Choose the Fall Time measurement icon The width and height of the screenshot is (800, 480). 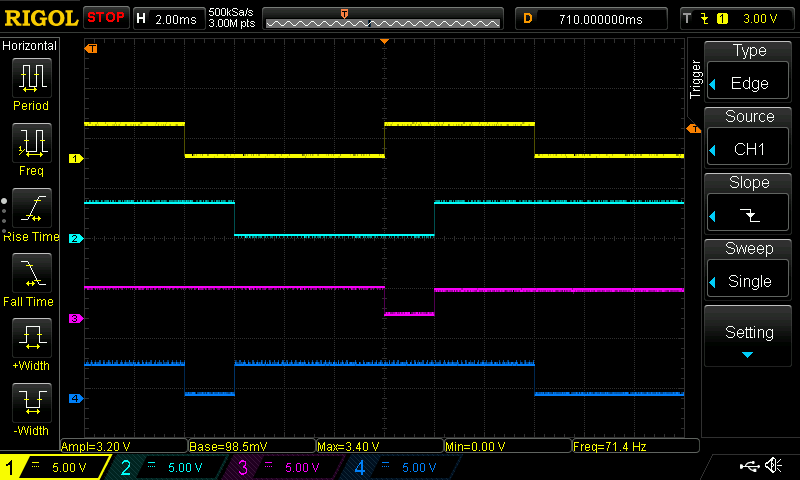point(32,273)
